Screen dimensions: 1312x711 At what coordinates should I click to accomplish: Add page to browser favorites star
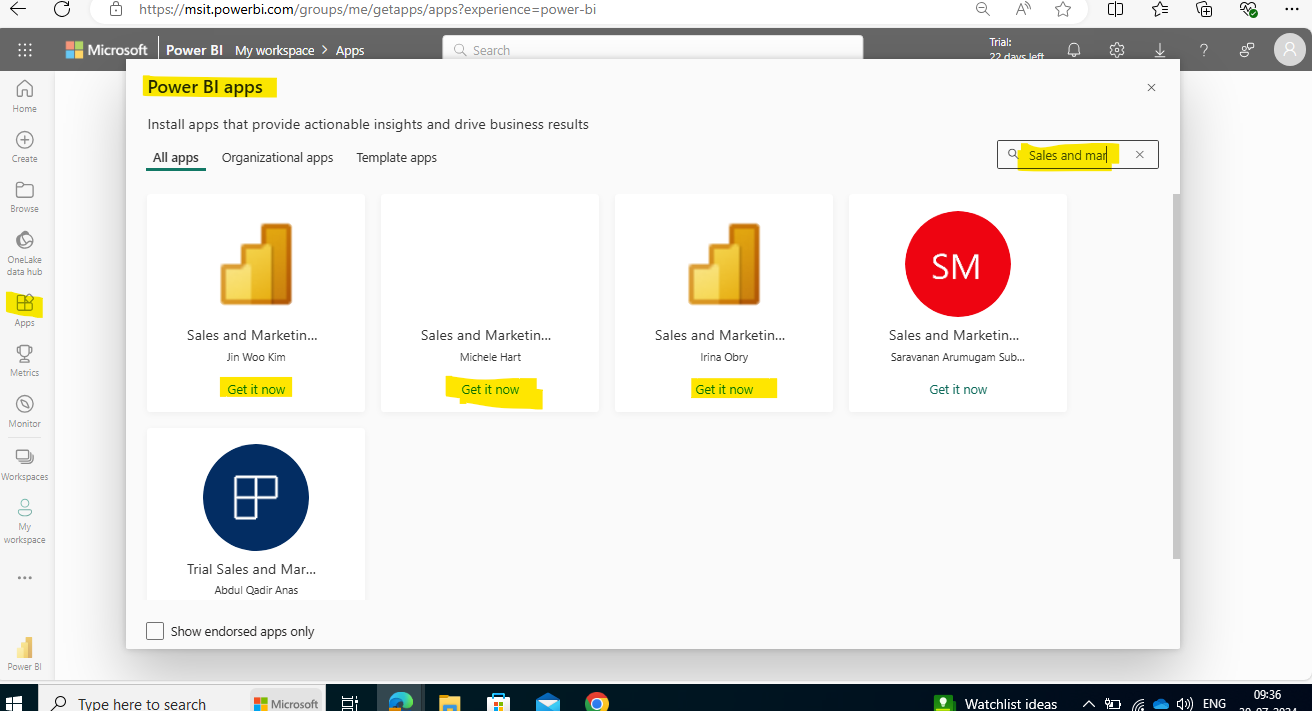[x=1063, y=9]
